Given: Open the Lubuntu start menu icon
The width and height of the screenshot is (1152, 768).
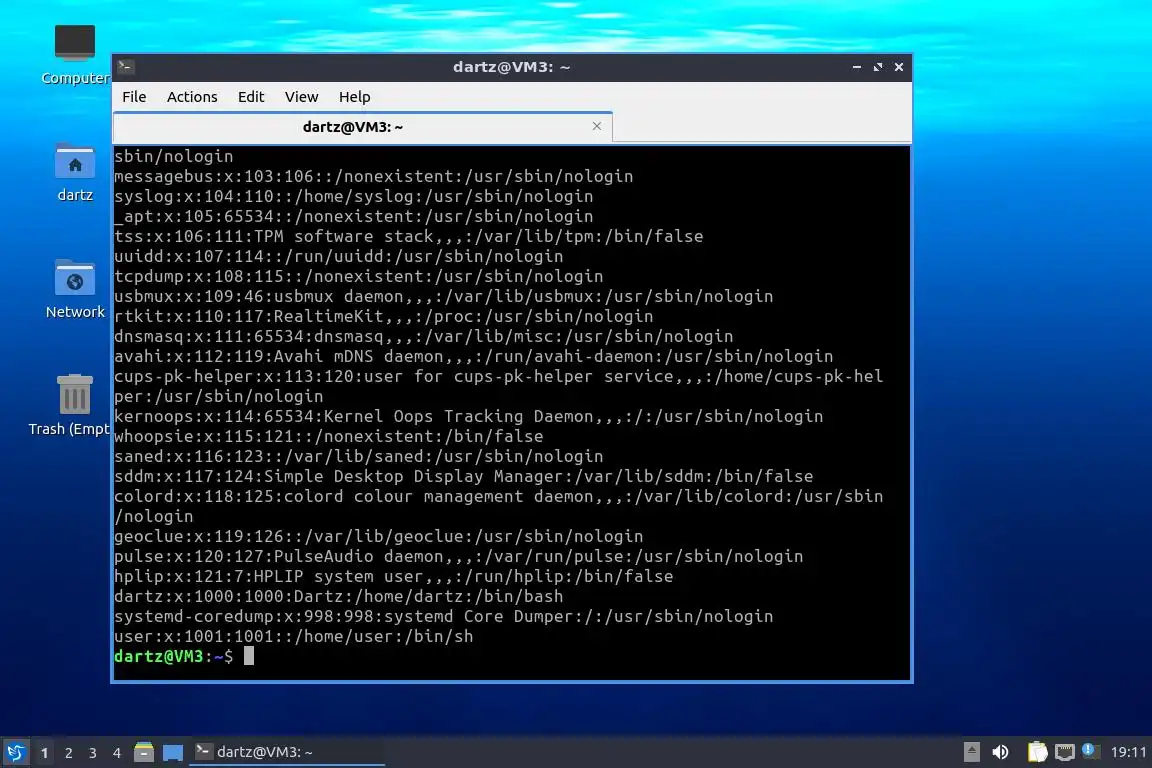Looking at the screenshot, I should point(15,752).
